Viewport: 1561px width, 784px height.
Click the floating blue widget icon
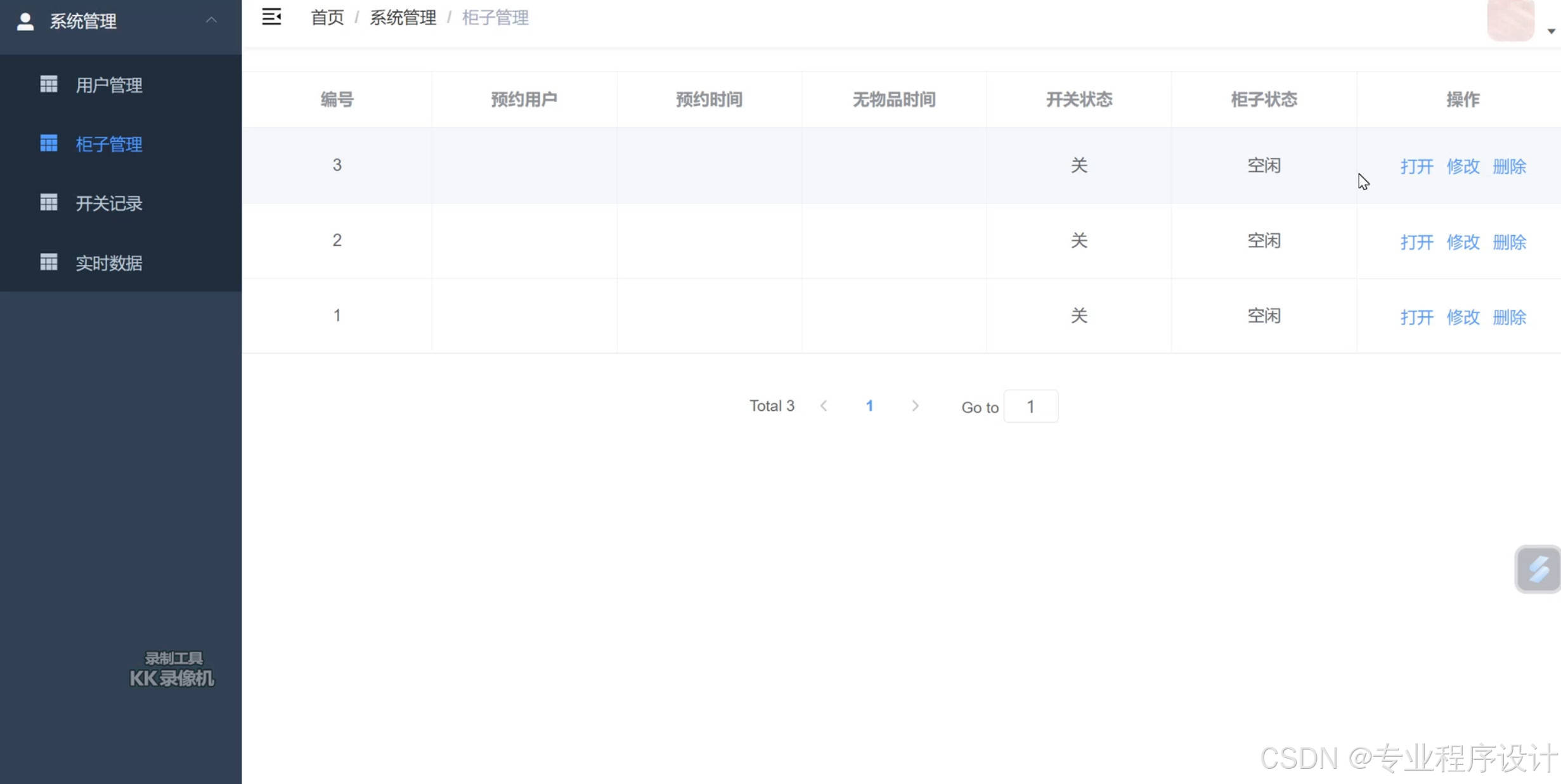tap(1538, 569)
